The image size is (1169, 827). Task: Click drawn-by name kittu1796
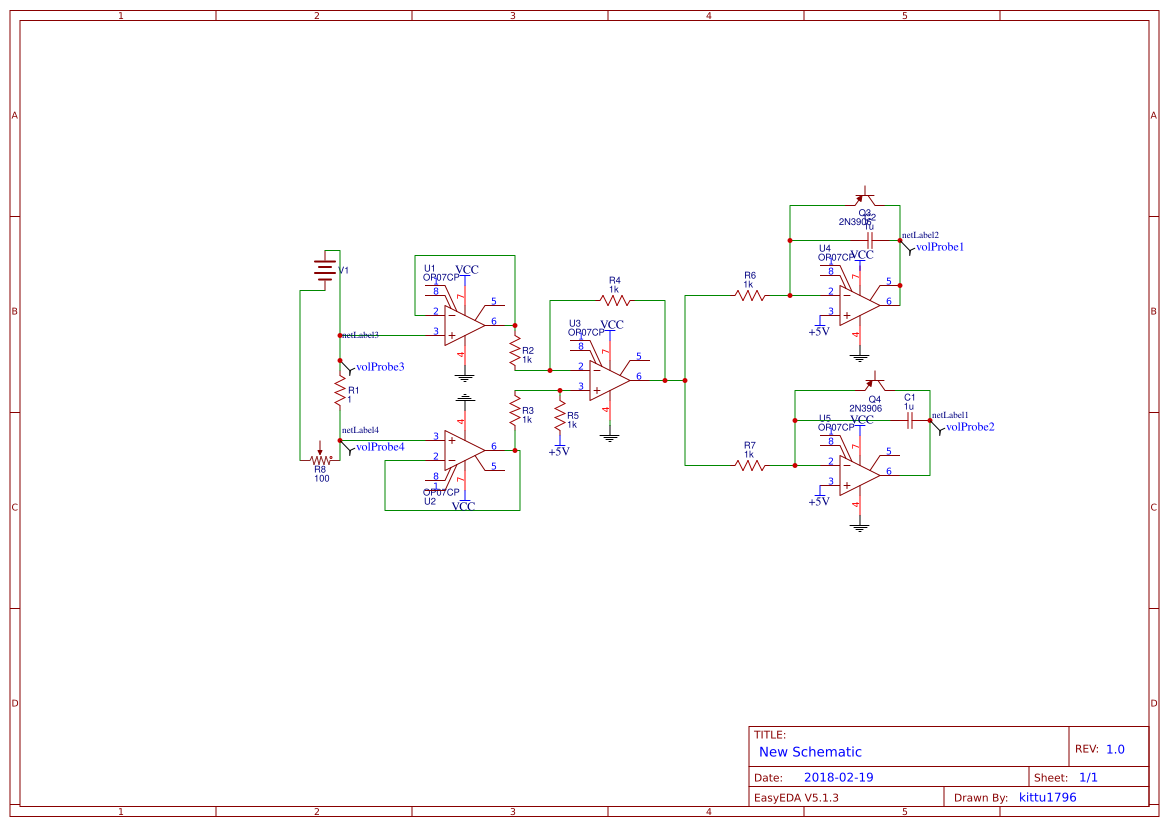pyautogui.click(x=1046, y=797)
